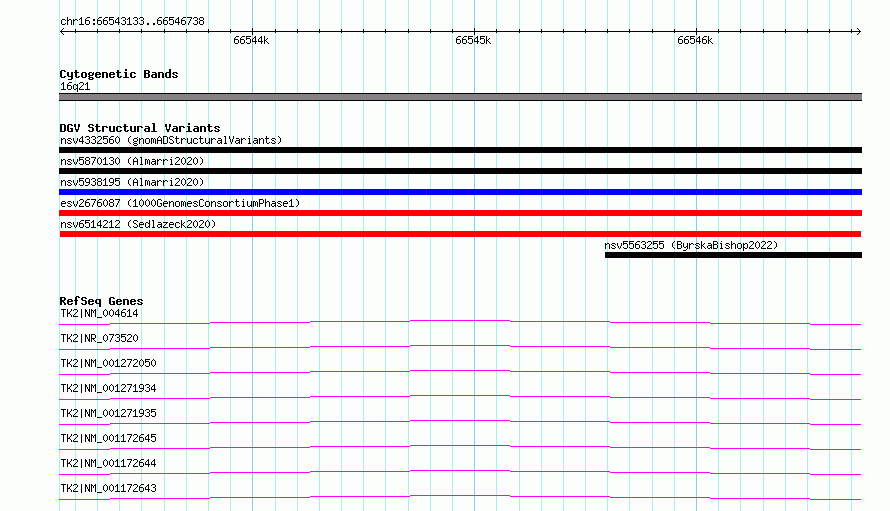The width and height of the screenshot is (890, 511).
Task: Click the right arrow of the ruler
Action: pos(858,31)
